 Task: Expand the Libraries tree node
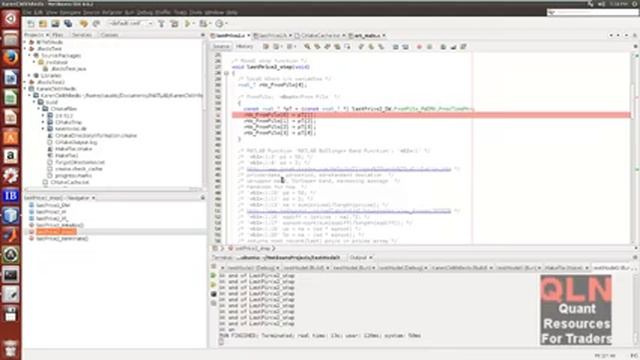click(x=30, y=76)
